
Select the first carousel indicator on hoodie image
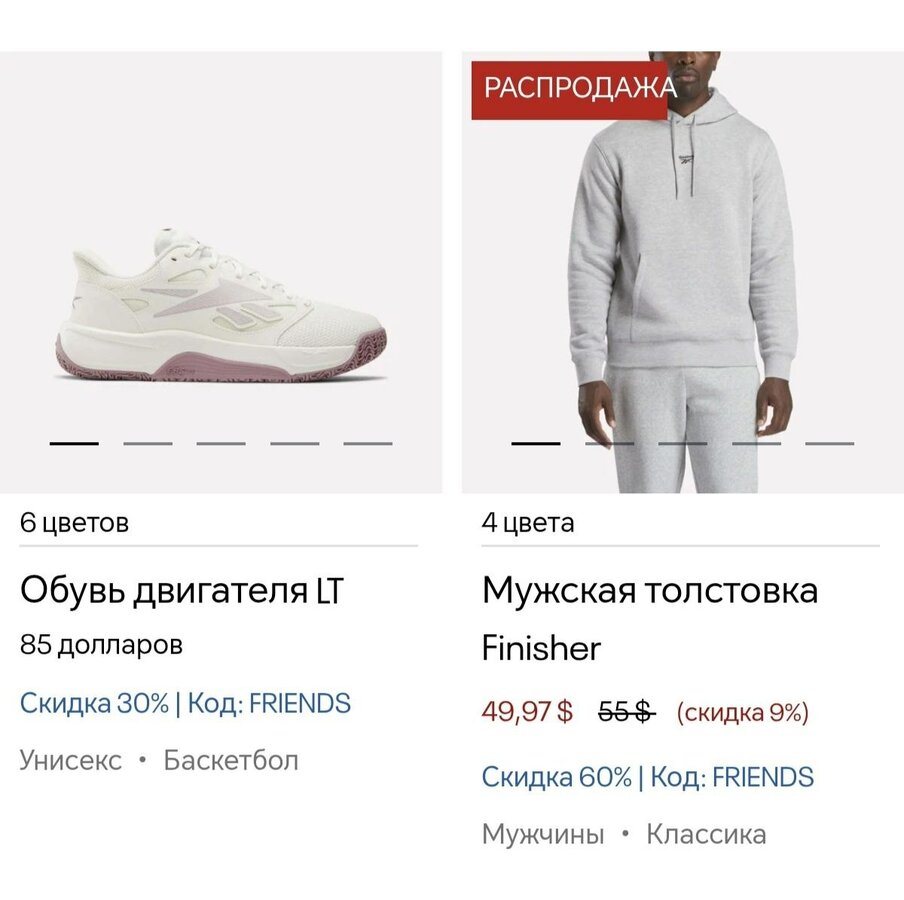pyautogui.click(x=536, y=443)
